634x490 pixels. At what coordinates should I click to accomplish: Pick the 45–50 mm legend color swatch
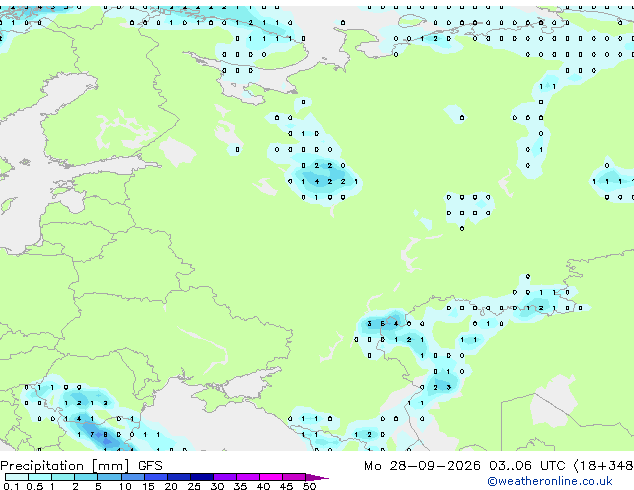pyautogui.click(x=294, y=477)
